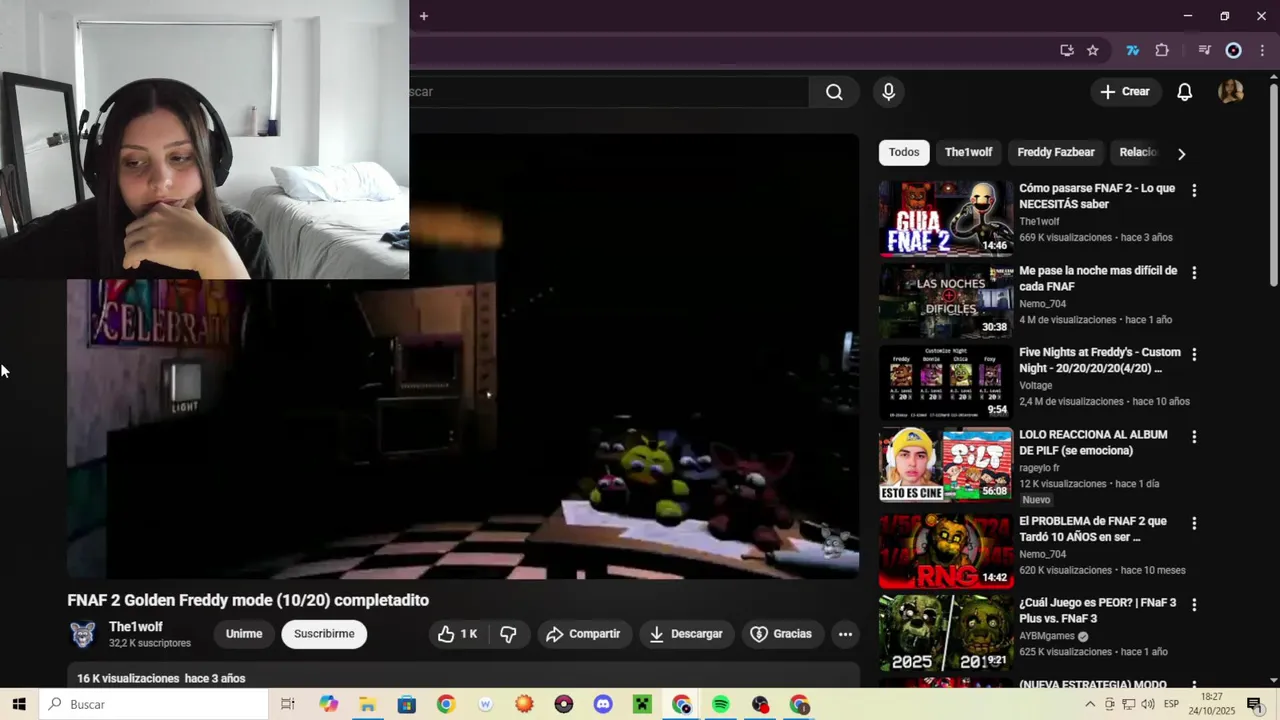Open options for 'LOLO REACCIONA AL ALBUM' video
The image size is (1280, 720).
(1193, 437)
